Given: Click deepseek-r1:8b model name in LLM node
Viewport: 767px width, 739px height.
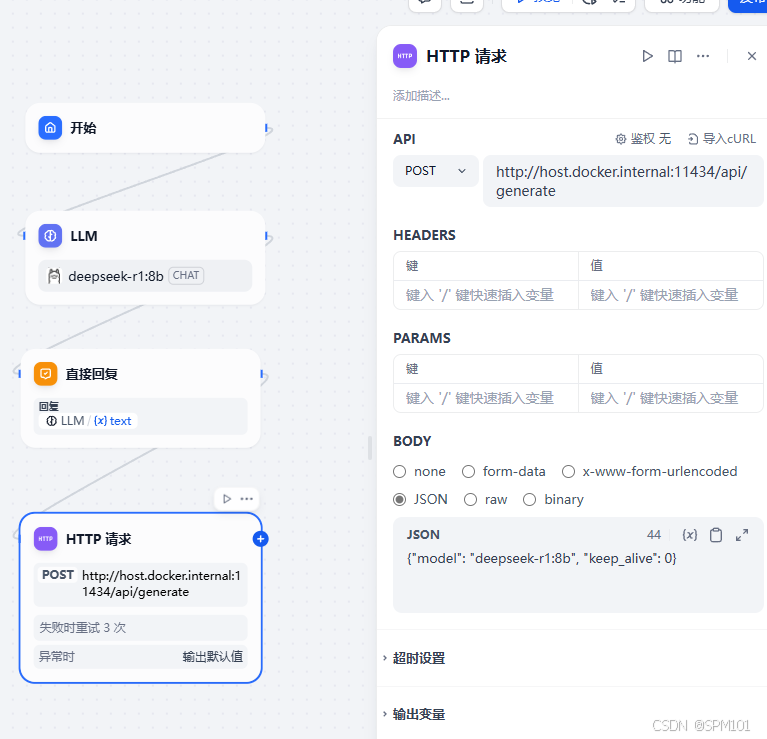Looking at the screenshot, I should click(x=116, y=277).
